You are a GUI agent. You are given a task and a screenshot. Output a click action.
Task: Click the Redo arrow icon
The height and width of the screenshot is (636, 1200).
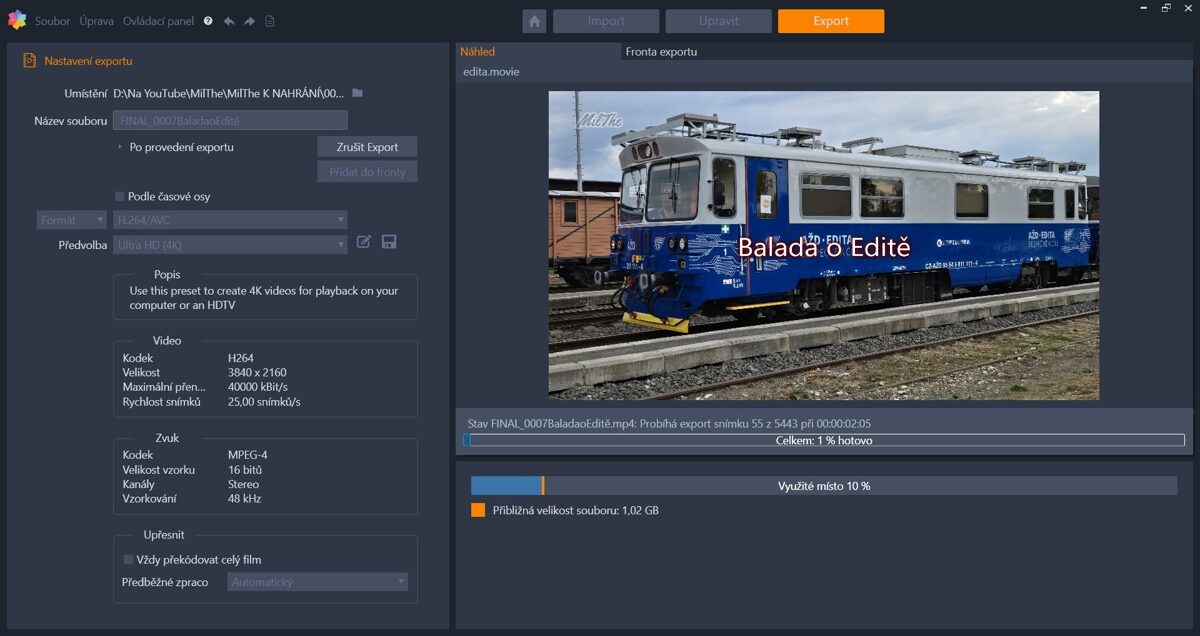[248, 20]
